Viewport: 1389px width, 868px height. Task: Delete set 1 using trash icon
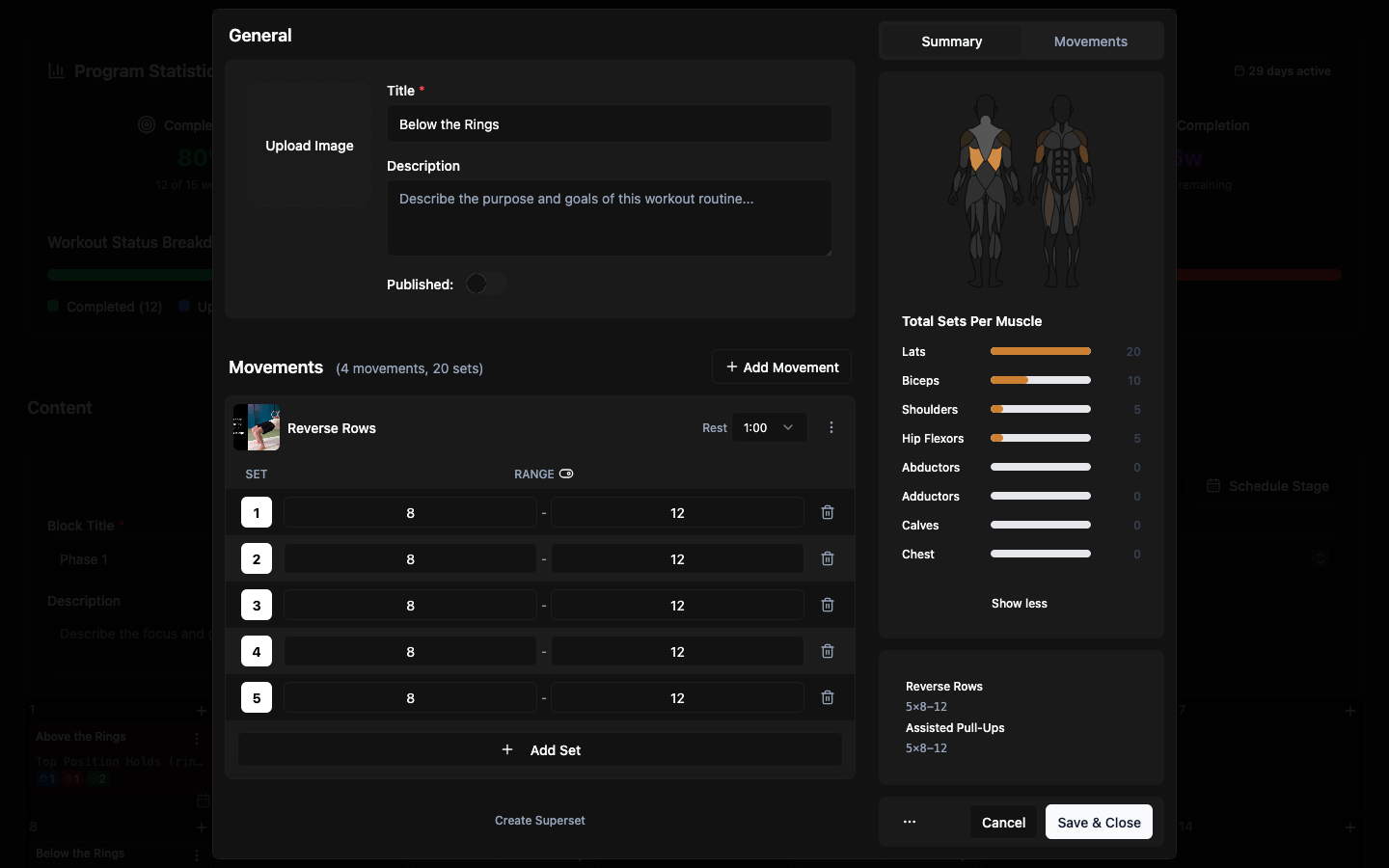click(827, 513)
